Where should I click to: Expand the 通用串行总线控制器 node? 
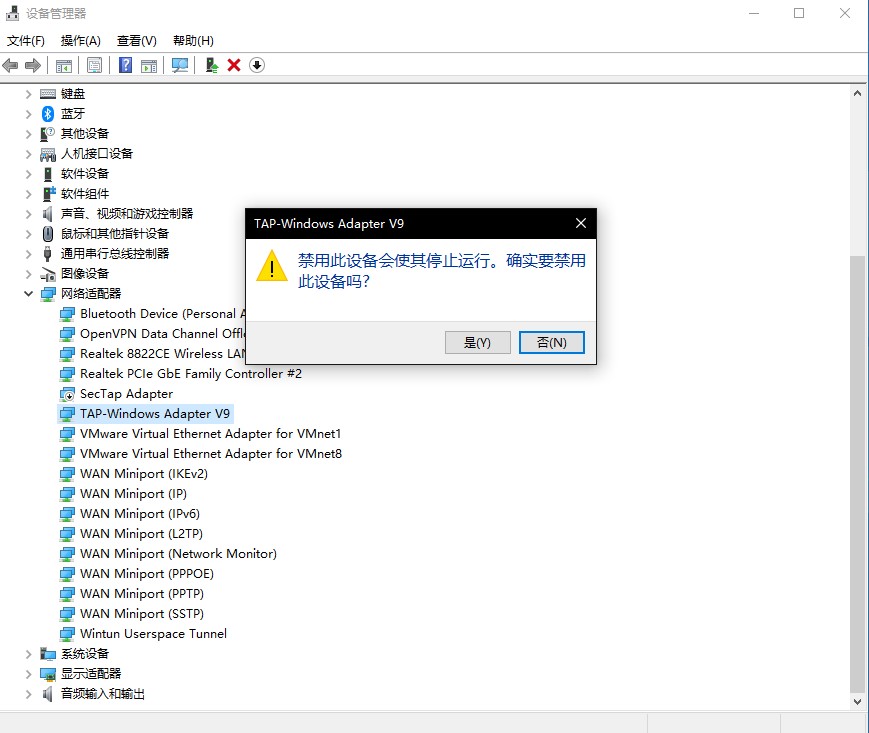[x=28, y=254]
